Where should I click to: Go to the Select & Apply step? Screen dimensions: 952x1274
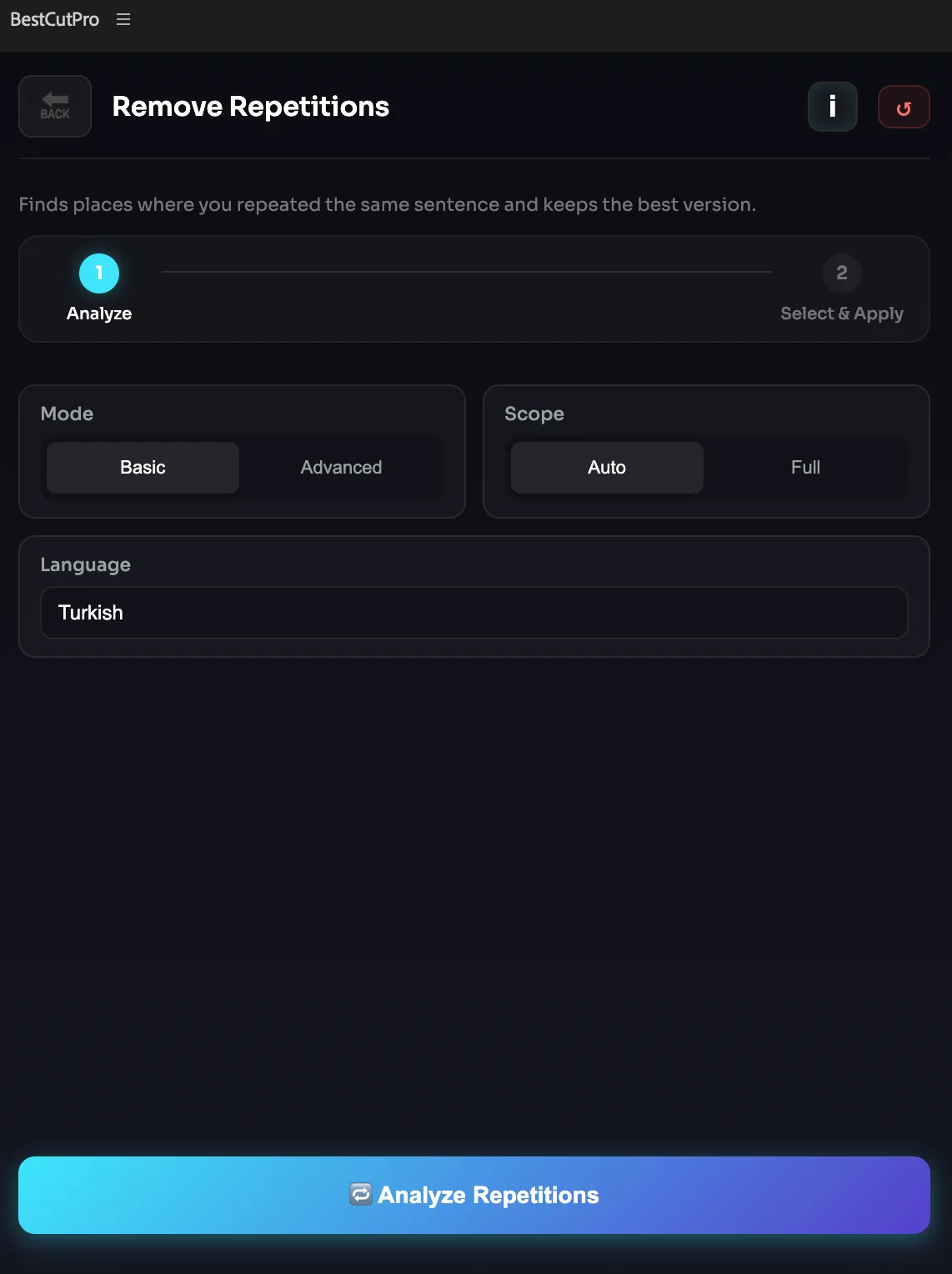click(841, 290)
